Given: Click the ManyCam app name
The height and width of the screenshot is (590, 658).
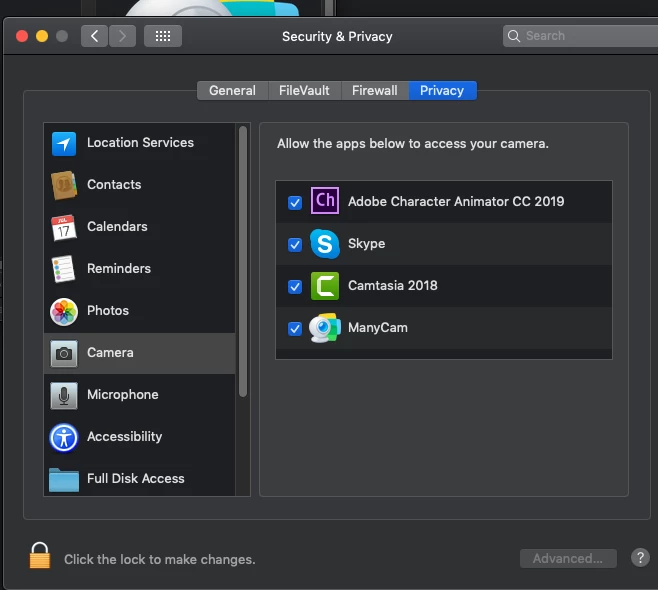Looking at the screenshot, I should (378, 328).
